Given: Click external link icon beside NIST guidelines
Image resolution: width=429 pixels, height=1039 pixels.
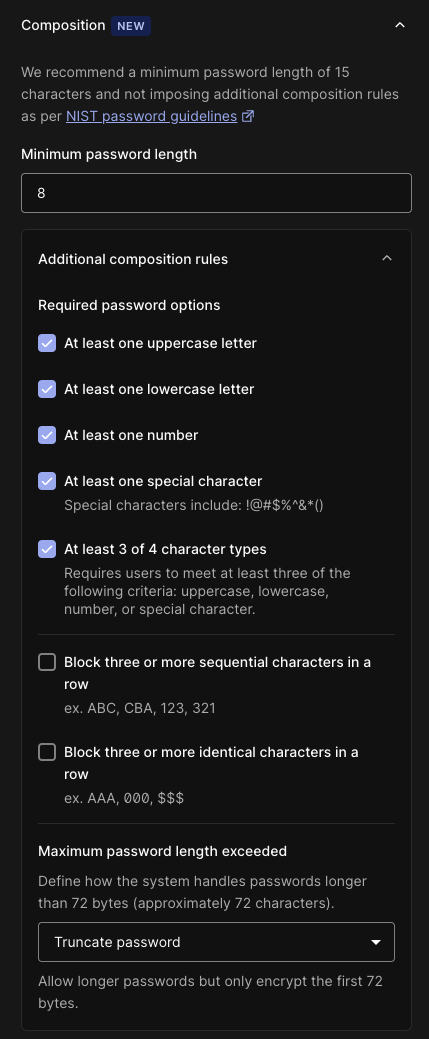Looking at the screenshot, I should [x=248, y=117].
